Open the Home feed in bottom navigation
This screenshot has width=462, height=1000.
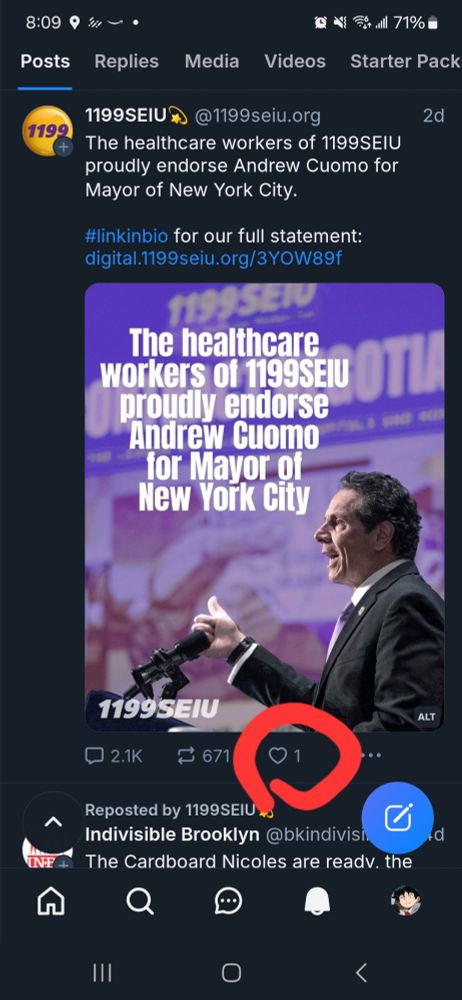click(x=51, y=901)
